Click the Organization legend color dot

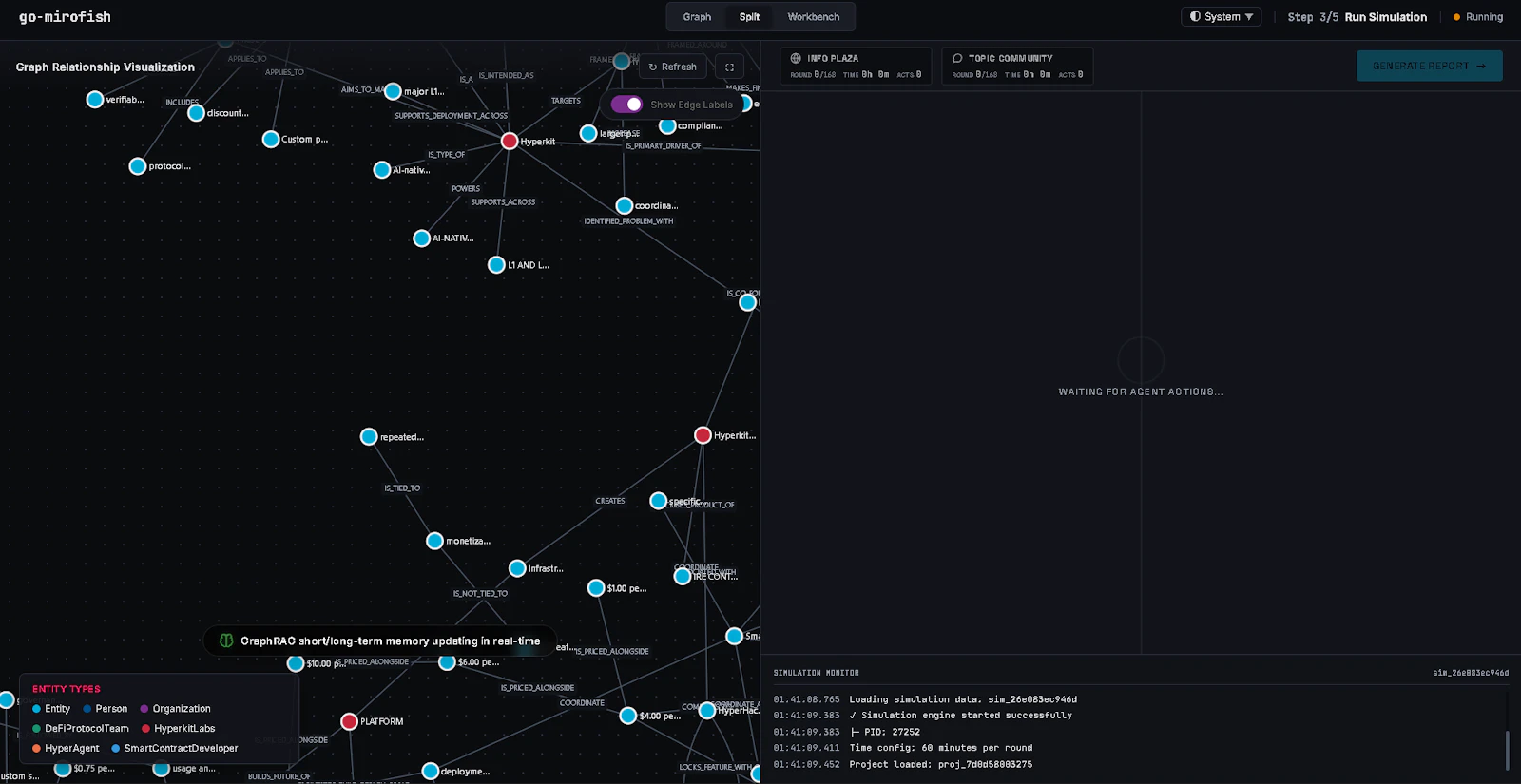144,709
